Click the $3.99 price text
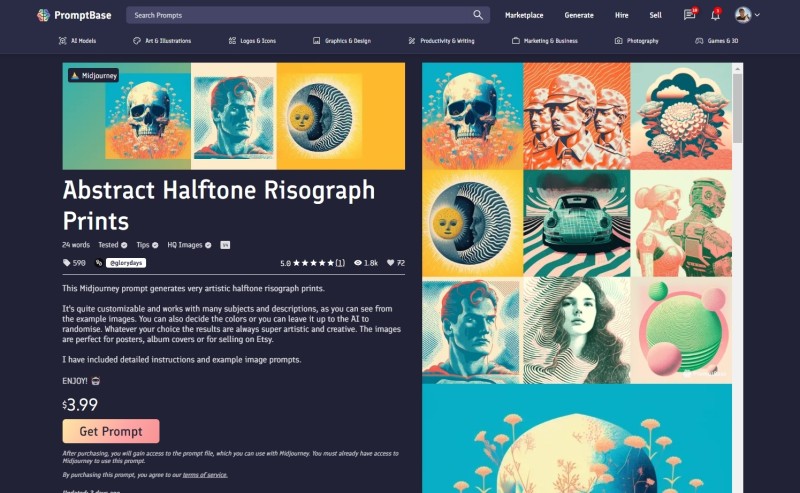Image resolution: width=800 pixels, height=493 pixels. point(80,405)
